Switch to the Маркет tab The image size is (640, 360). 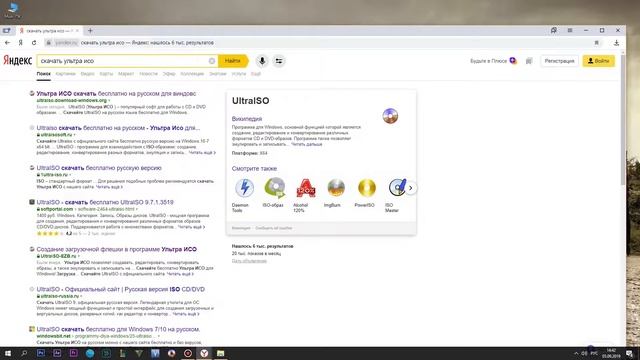click(126, 74)
